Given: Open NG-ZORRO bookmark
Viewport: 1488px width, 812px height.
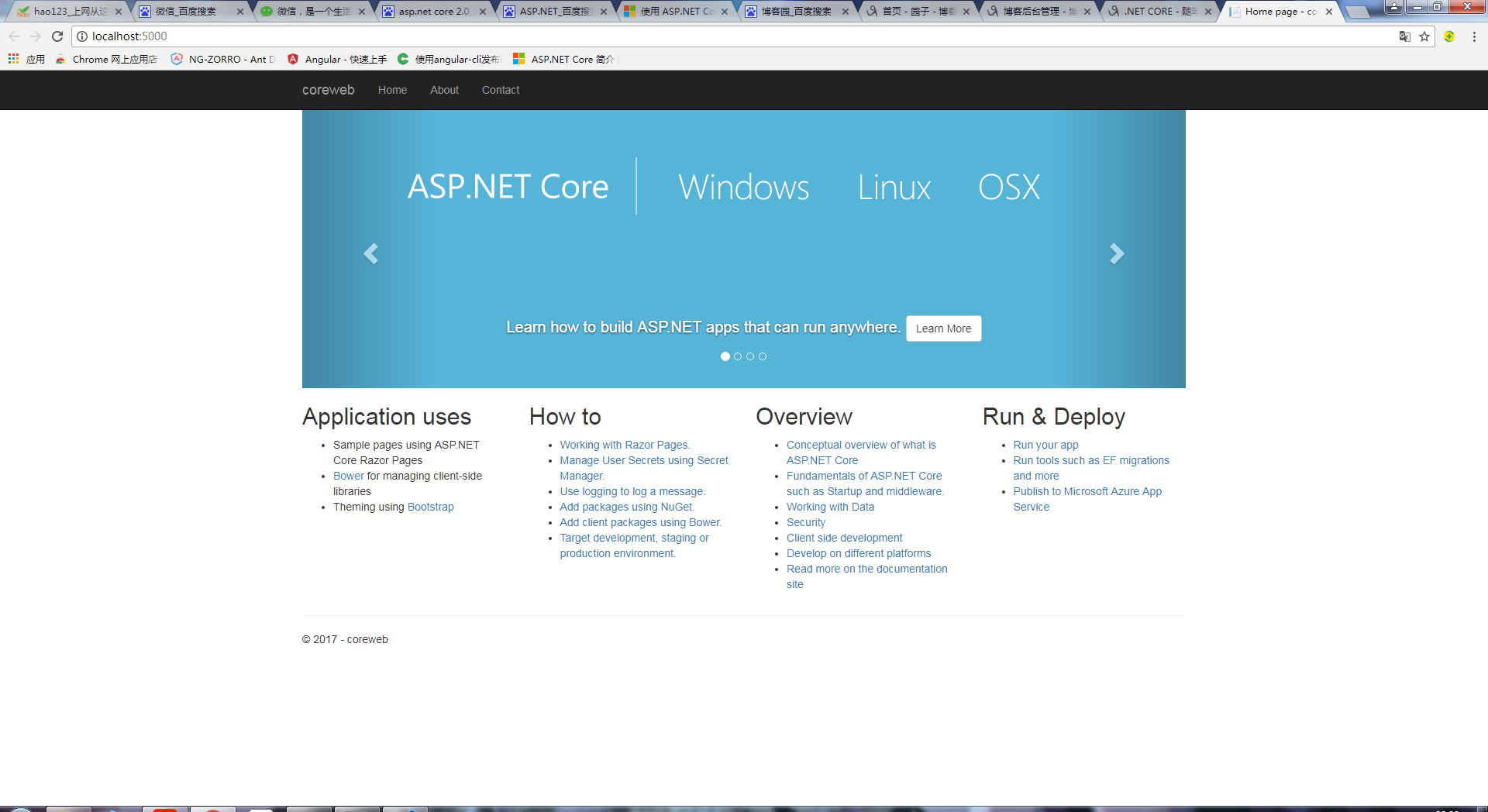Looking at the screenshot, I should 223,59.
